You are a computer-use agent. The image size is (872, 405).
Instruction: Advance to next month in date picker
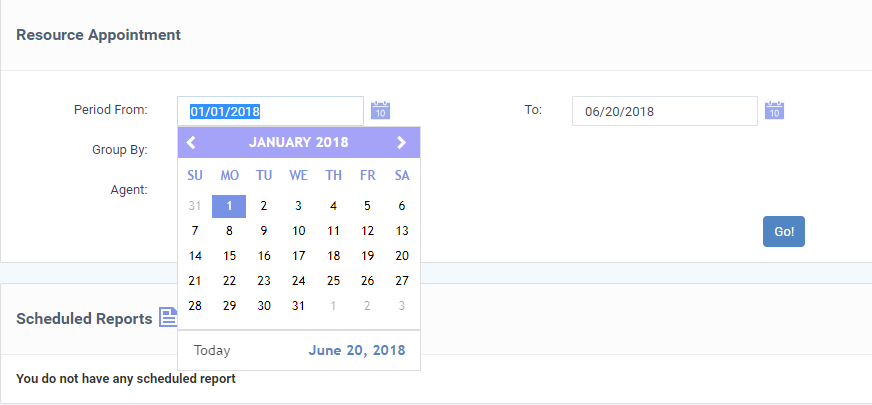pyautogui.click(x=402, y=142)
